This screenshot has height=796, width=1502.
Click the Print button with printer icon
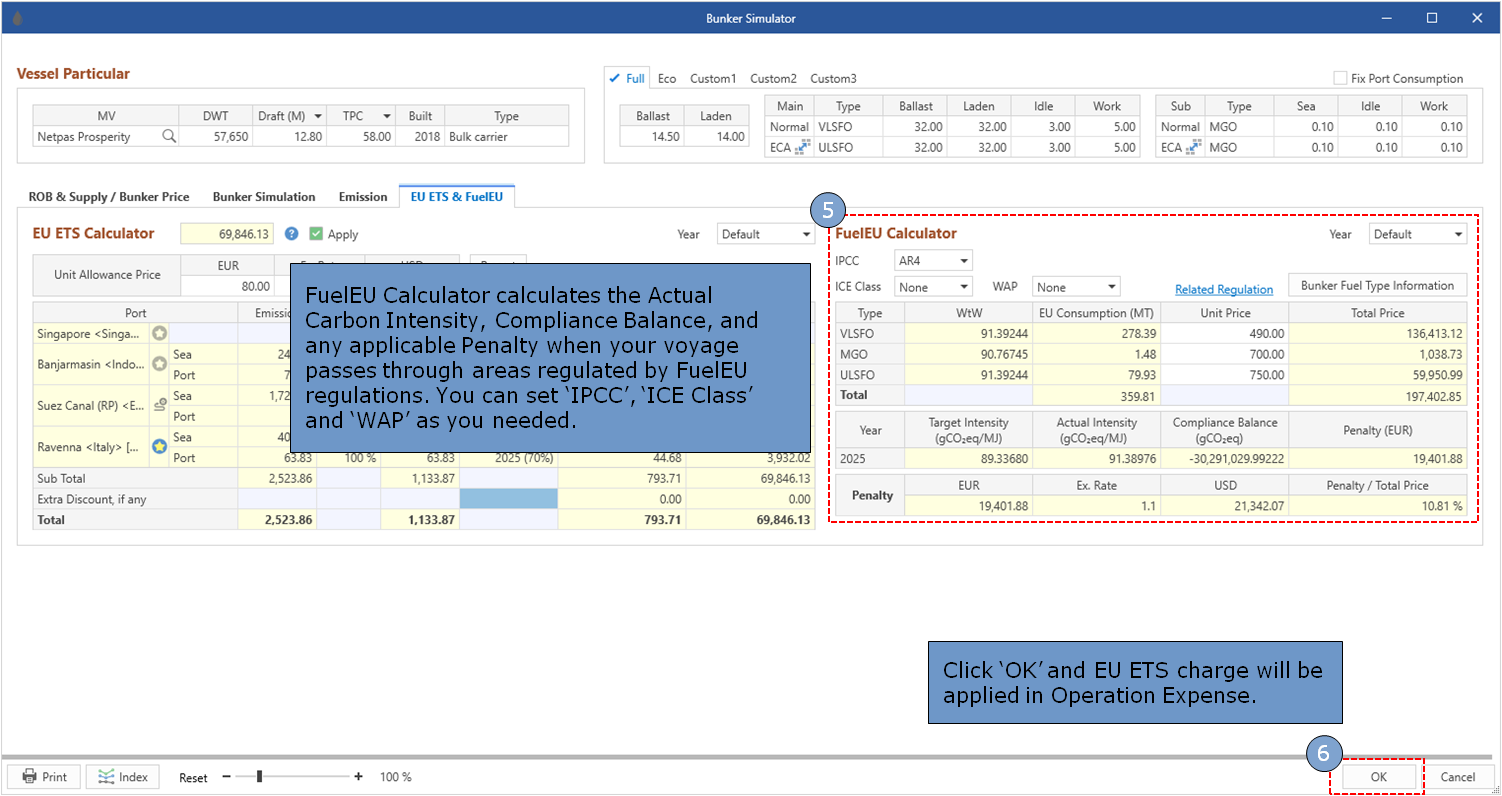44,777
